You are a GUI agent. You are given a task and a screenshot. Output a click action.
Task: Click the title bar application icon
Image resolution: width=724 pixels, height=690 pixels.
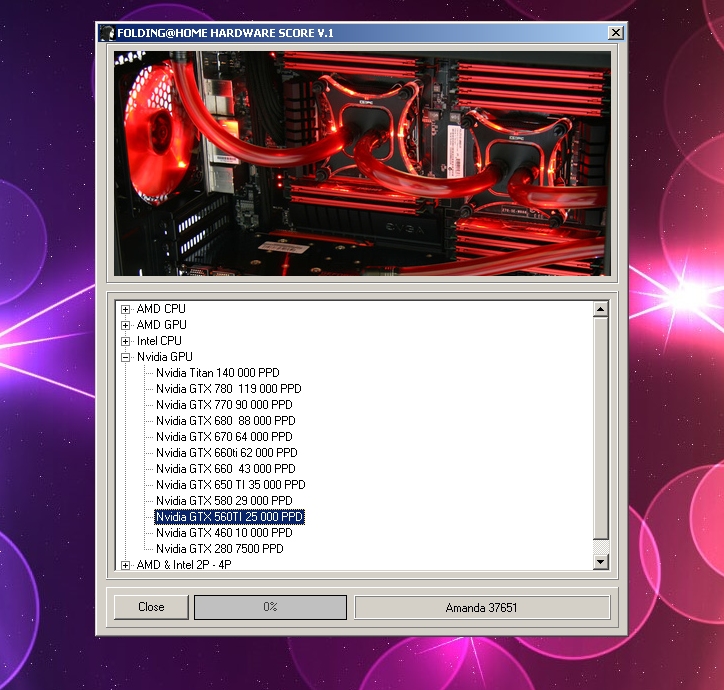click(107, 33)
